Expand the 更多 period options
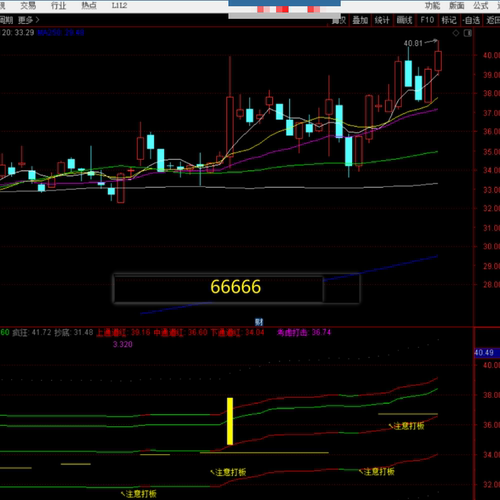 tap(29, 20)
